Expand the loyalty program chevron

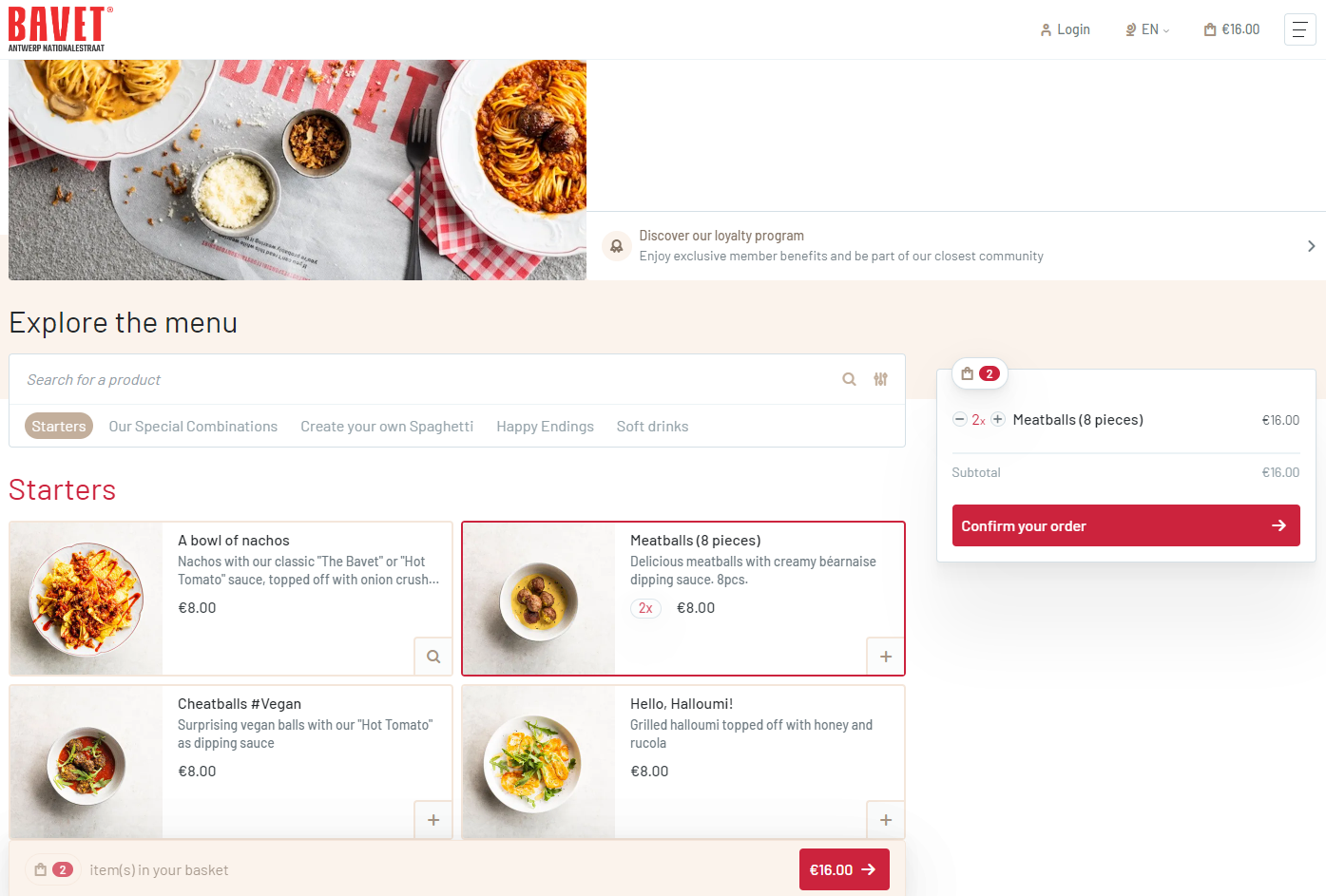(x=1311, y=246)
